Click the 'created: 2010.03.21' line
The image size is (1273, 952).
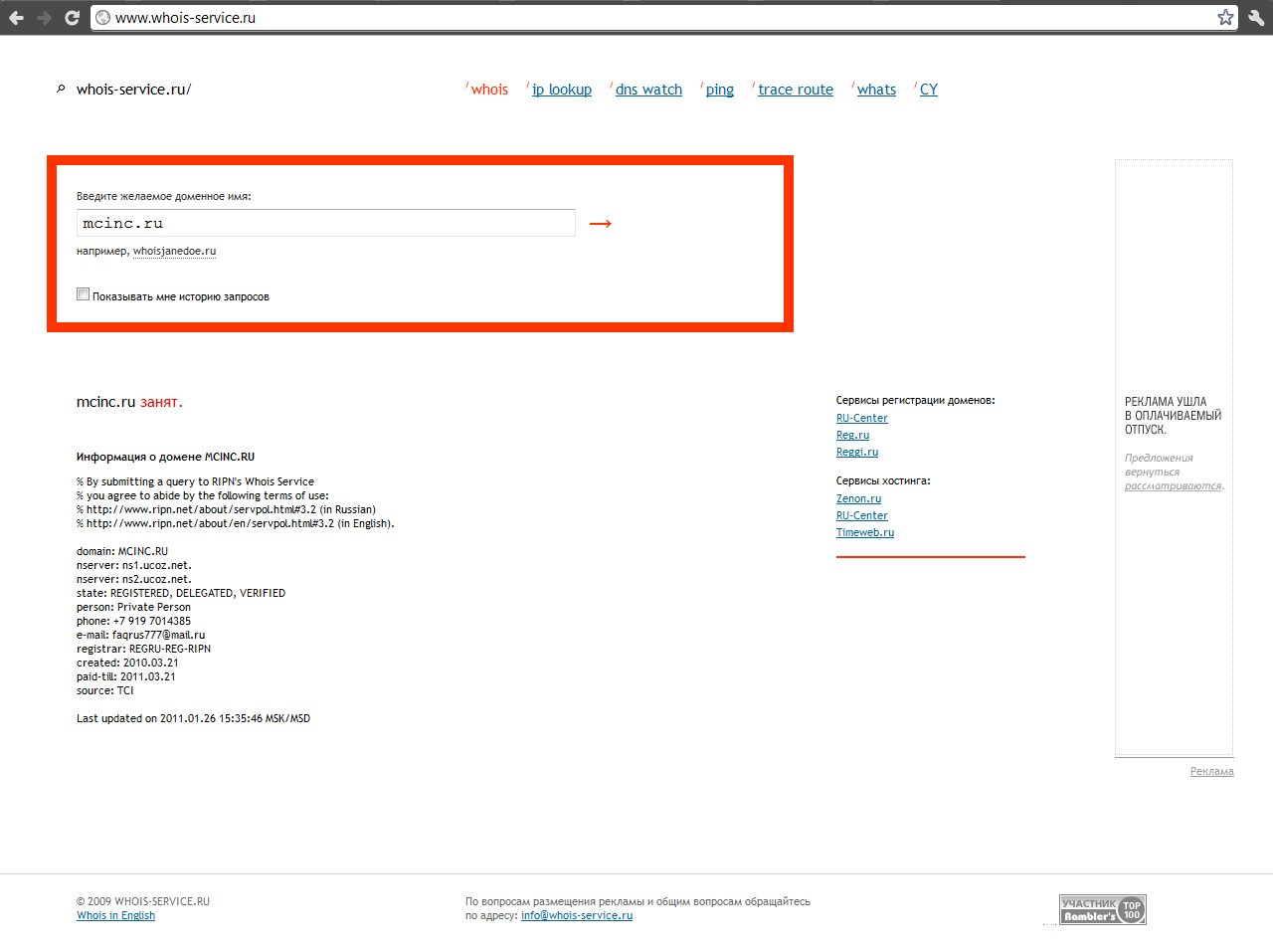(127, 663)
